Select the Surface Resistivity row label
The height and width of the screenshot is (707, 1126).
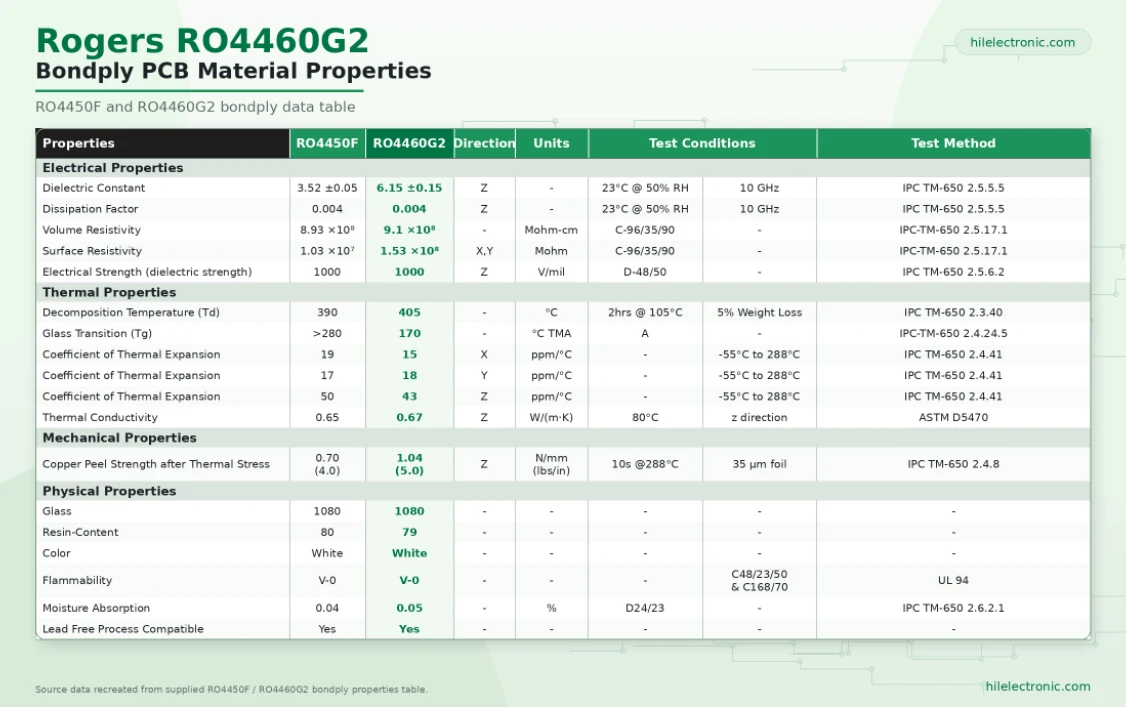pos(92,251)
